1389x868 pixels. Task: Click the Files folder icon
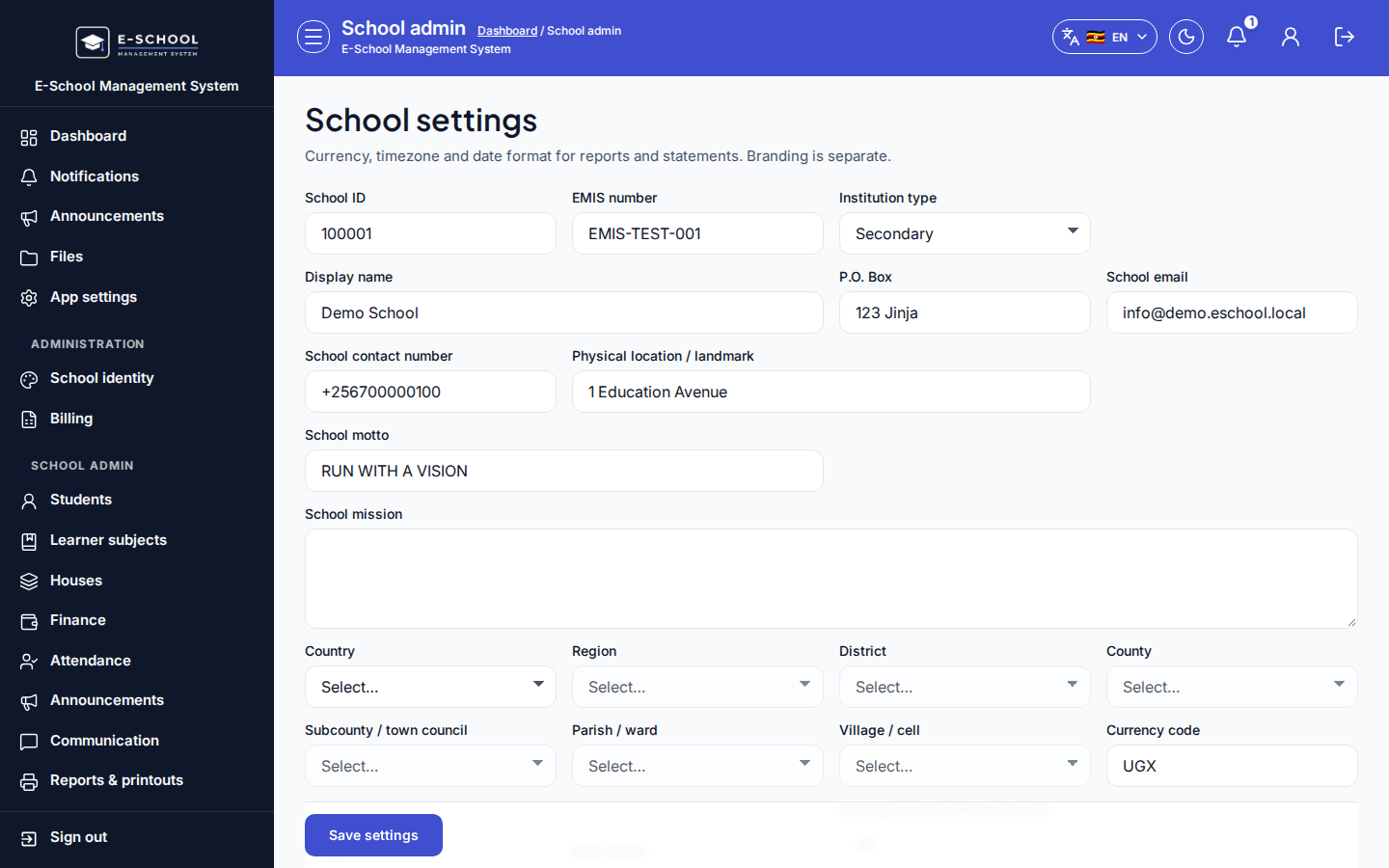(29, 258)
